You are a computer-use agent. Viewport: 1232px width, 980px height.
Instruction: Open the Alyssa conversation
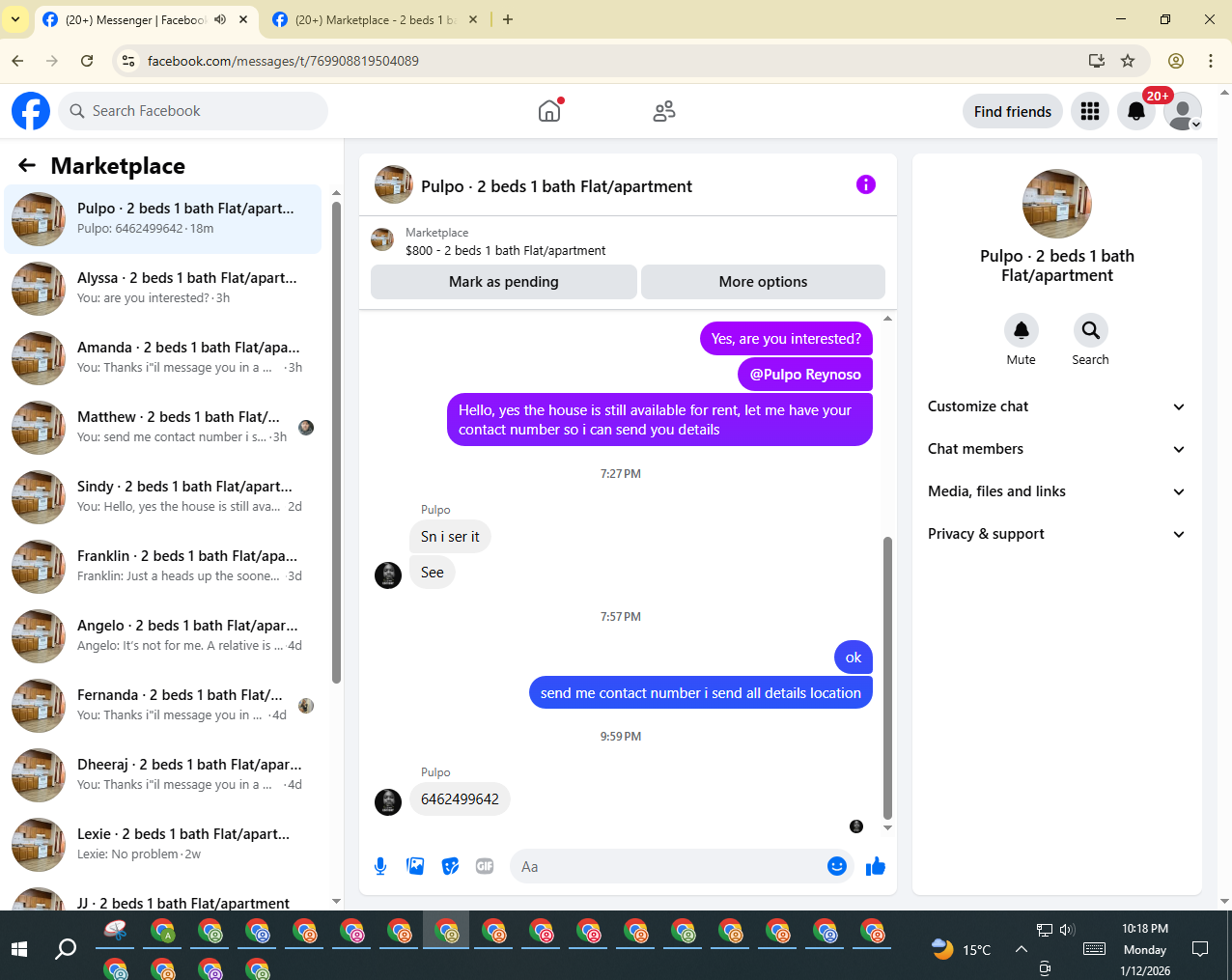click(x=162, y=289)
